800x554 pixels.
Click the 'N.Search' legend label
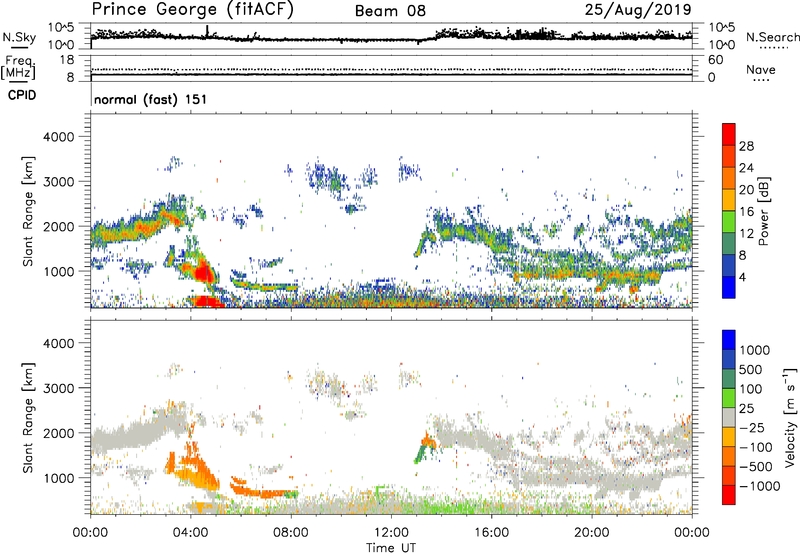pos(772,37)
